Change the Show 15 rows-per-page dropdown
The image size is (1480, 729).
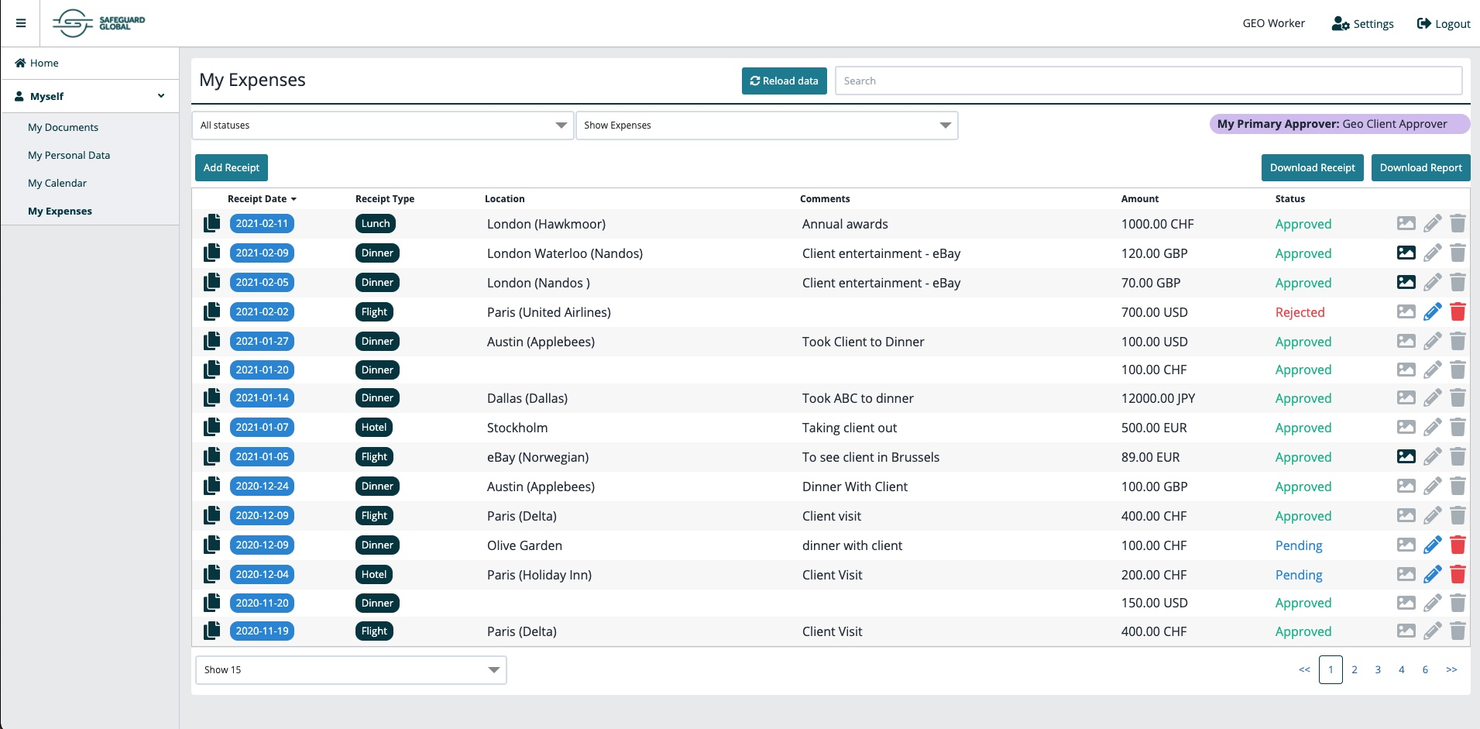(x=351, y=670)
